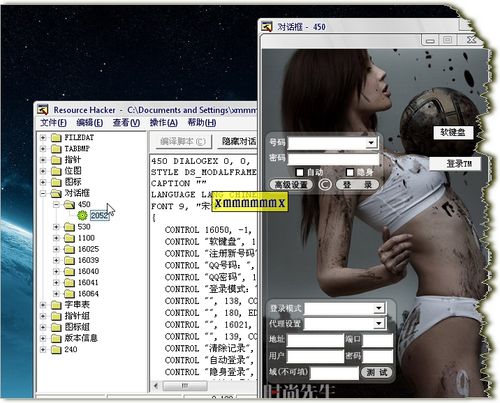Click the script line 'CONTROL "清除记录"'
Image resolution: width=500 pixels, height=403 pixels.
[209, 348]
